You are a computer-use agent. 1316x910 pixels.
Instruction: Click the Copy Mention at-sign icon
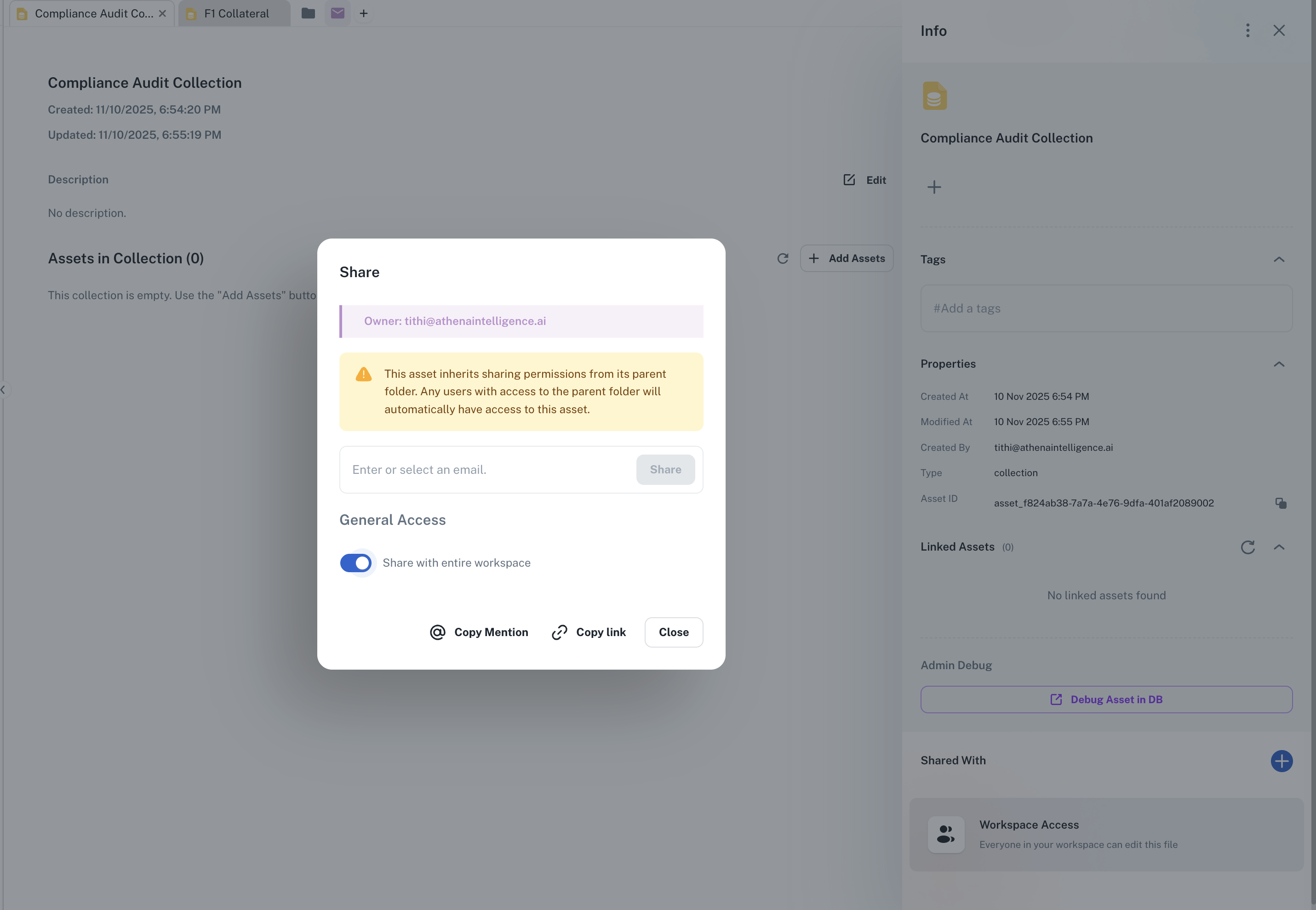[x=438, y=632]
